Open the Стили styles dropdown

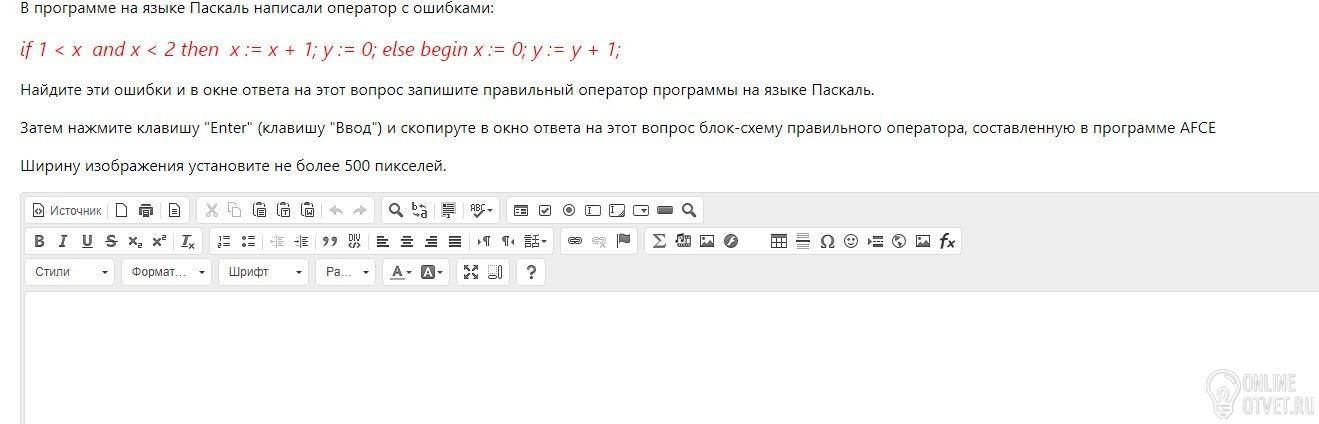(x=70, y=272)
